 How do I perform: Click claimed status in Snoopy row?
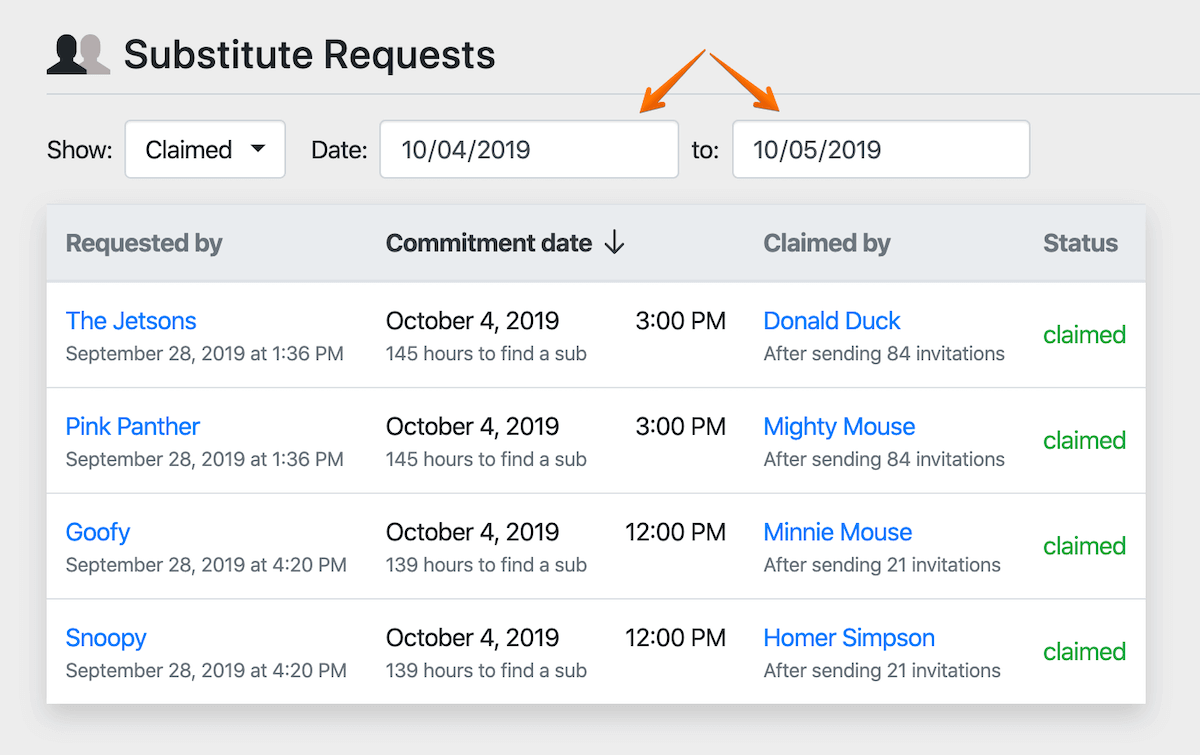tap(1084, 652)
